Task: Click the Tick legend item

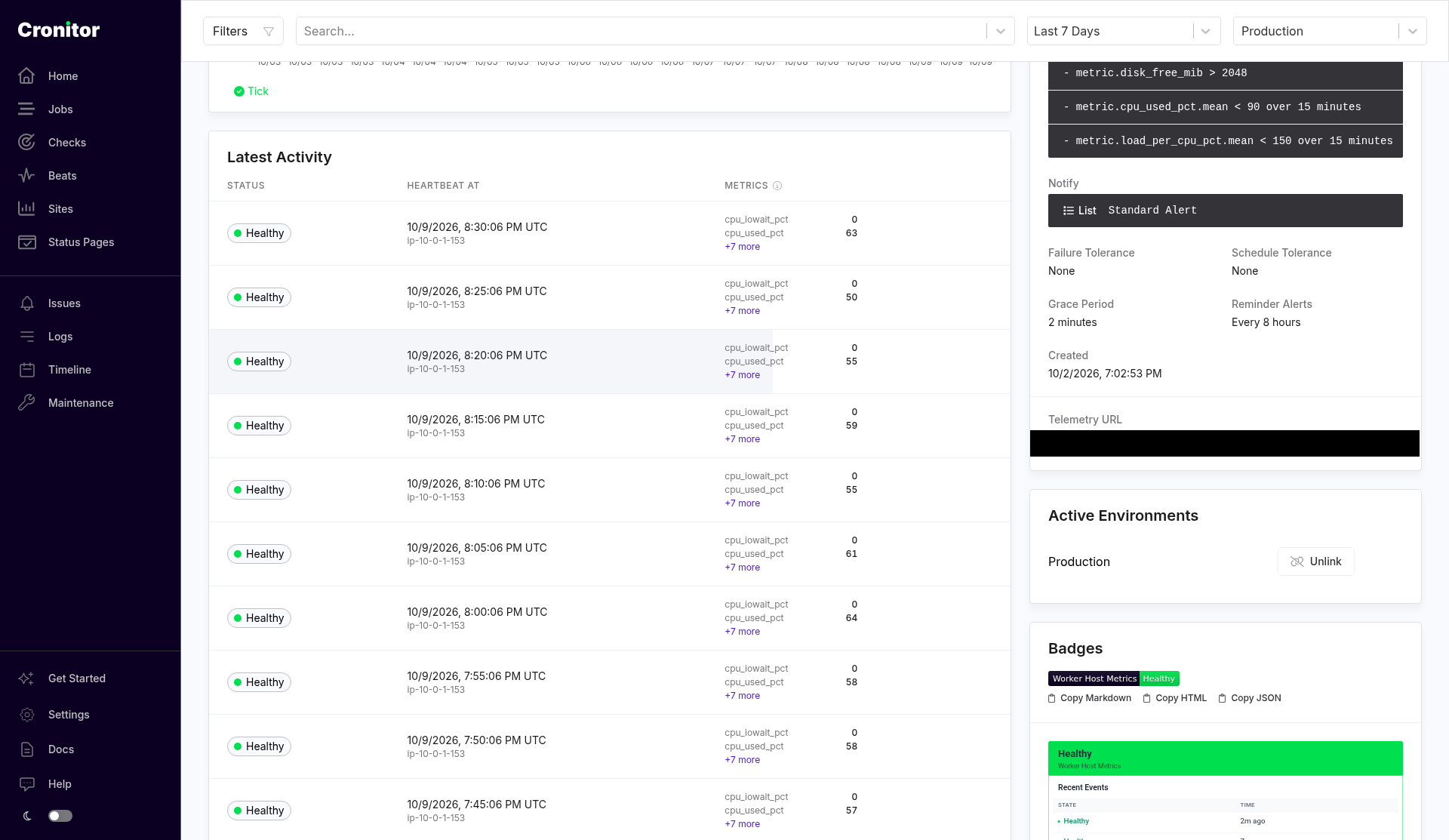Action: [251, 91]
